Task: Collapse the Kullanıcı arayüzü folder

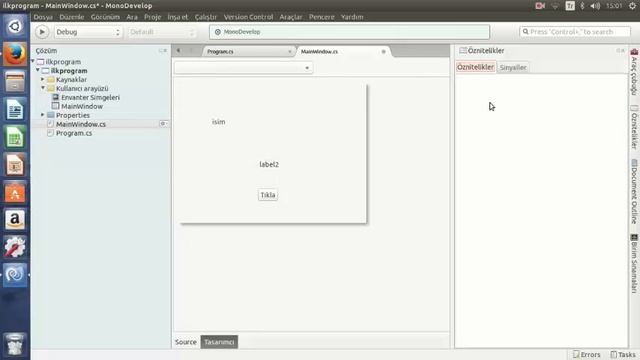Action: (42, 88)
